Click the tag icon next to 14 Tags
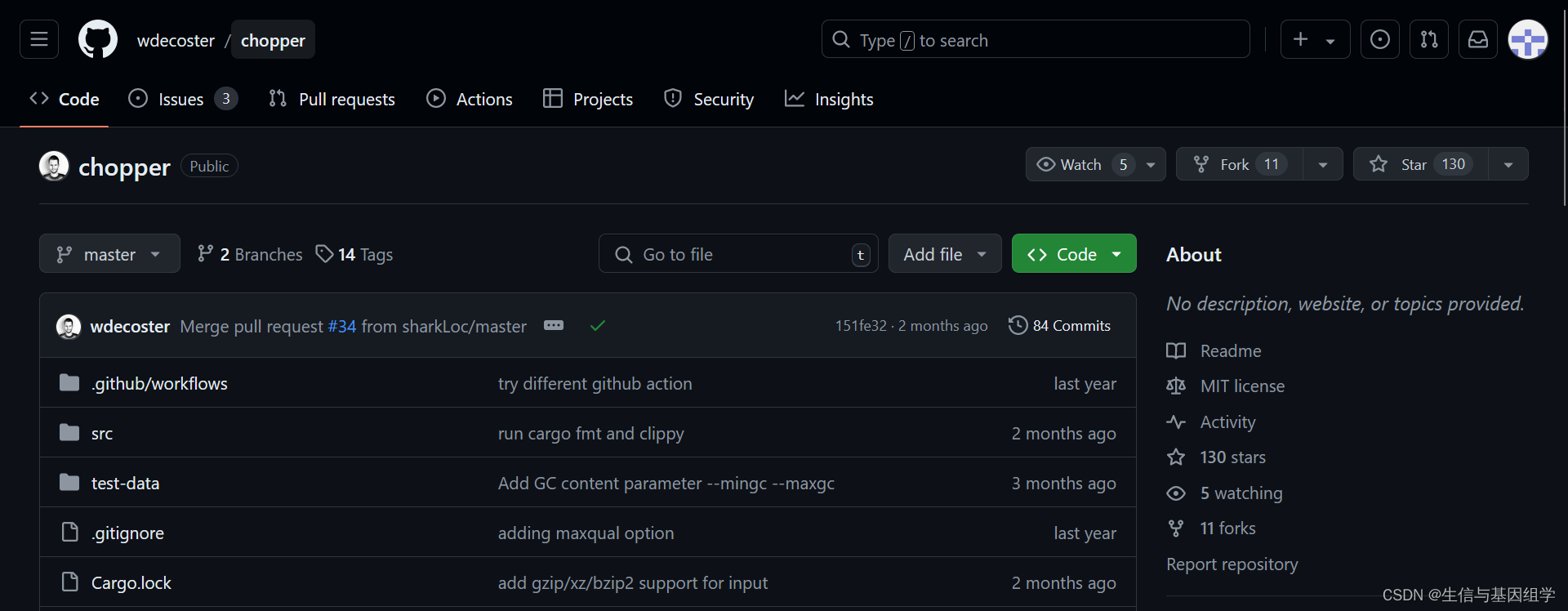1568x611 pixels. tap(324, 254)
